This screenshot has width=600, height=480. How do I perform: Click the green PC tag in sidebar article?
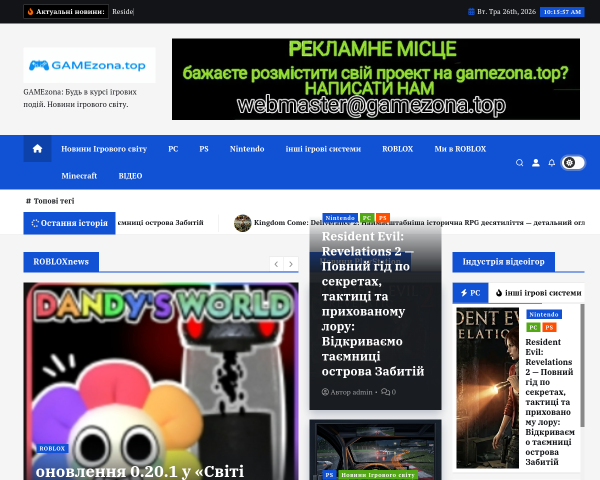tap(533, 327)
